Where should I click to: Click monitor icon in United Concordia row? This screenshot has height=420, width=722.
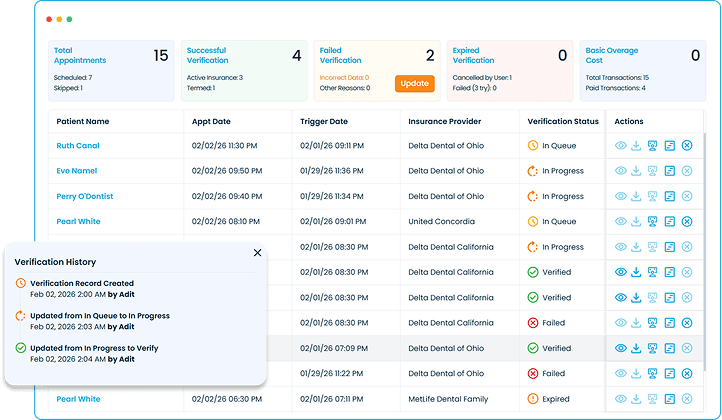pos(653,221)
